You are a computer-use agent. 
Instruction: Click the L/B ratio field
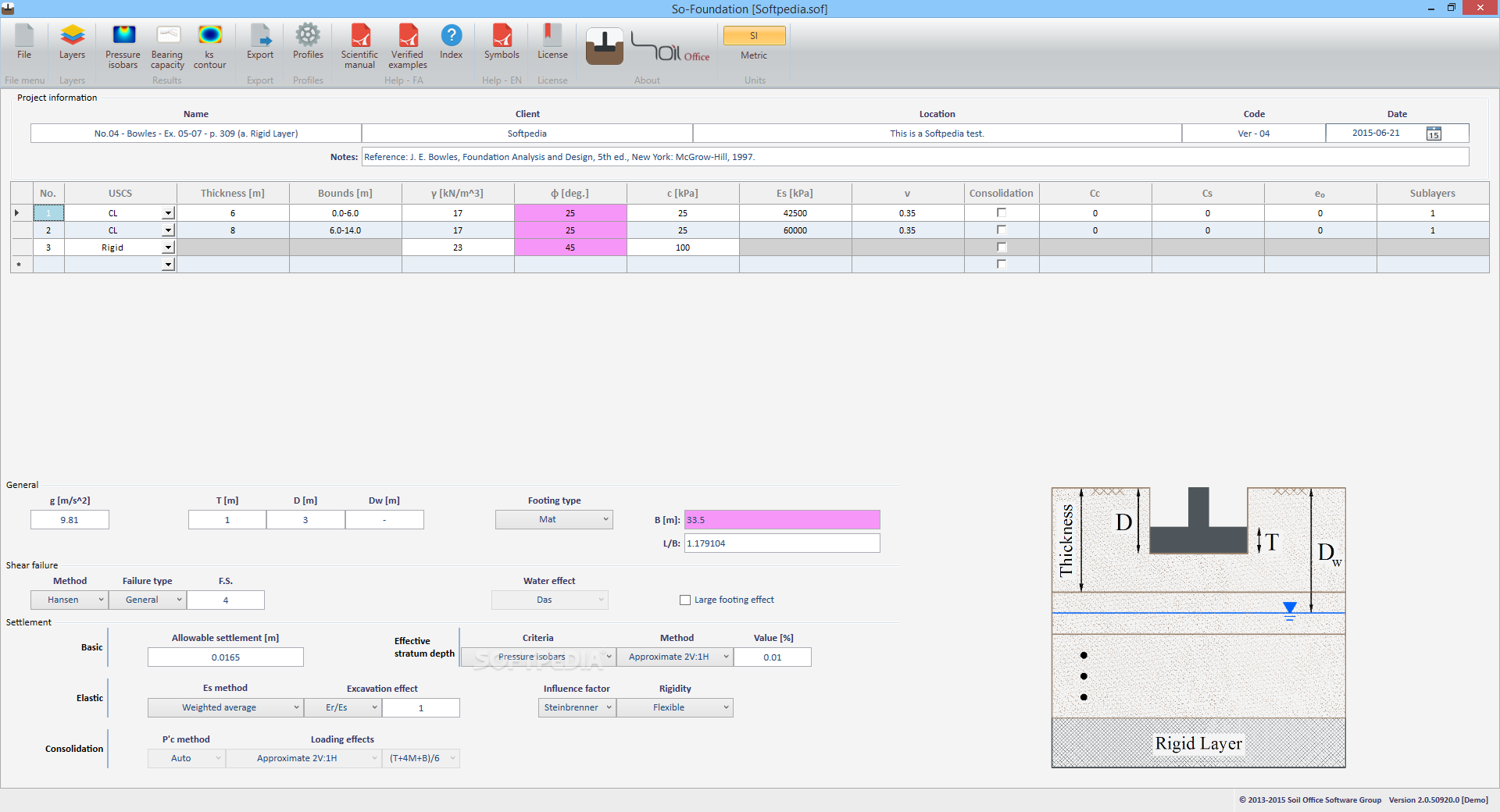click(x=782, y=543)
